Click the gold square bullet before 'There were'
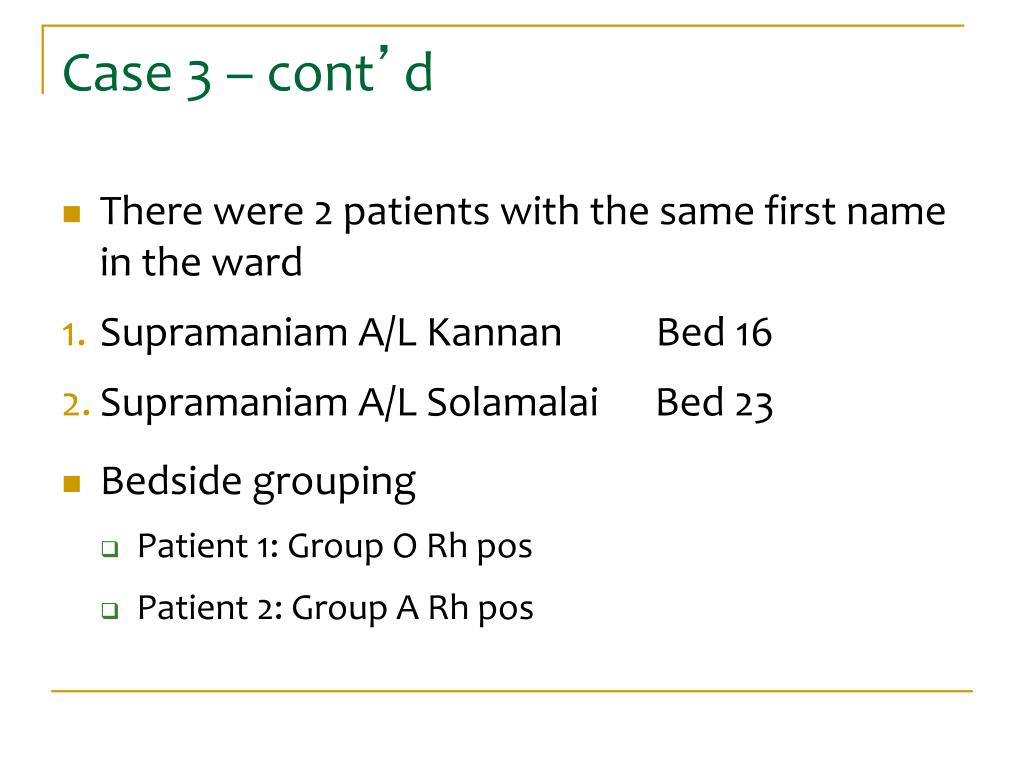1024x768 pixels. coord(72,214)
